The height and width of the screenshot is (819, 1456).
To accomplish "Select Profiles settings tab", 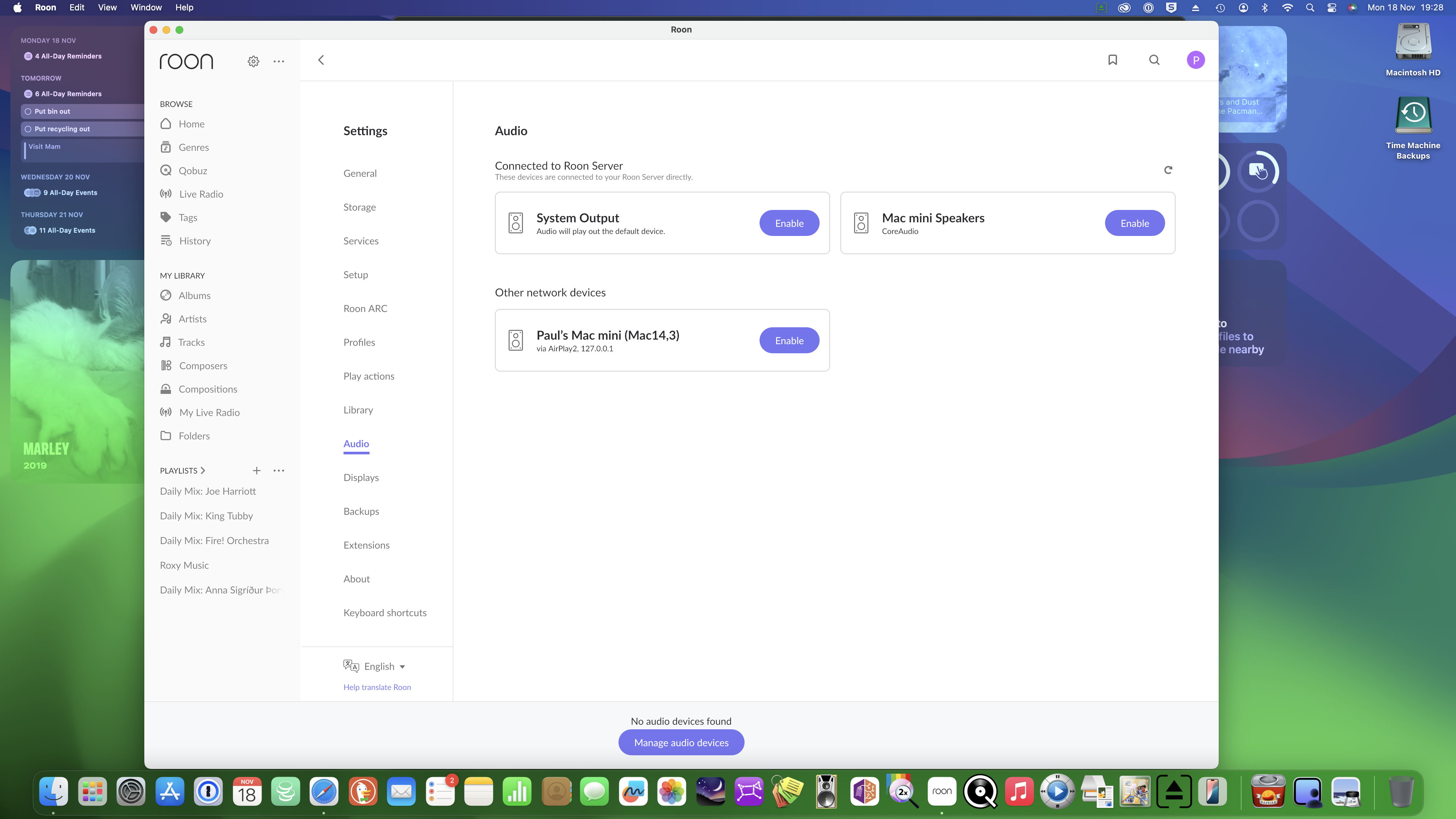I will pyautogui.click(x=359, y=343).
